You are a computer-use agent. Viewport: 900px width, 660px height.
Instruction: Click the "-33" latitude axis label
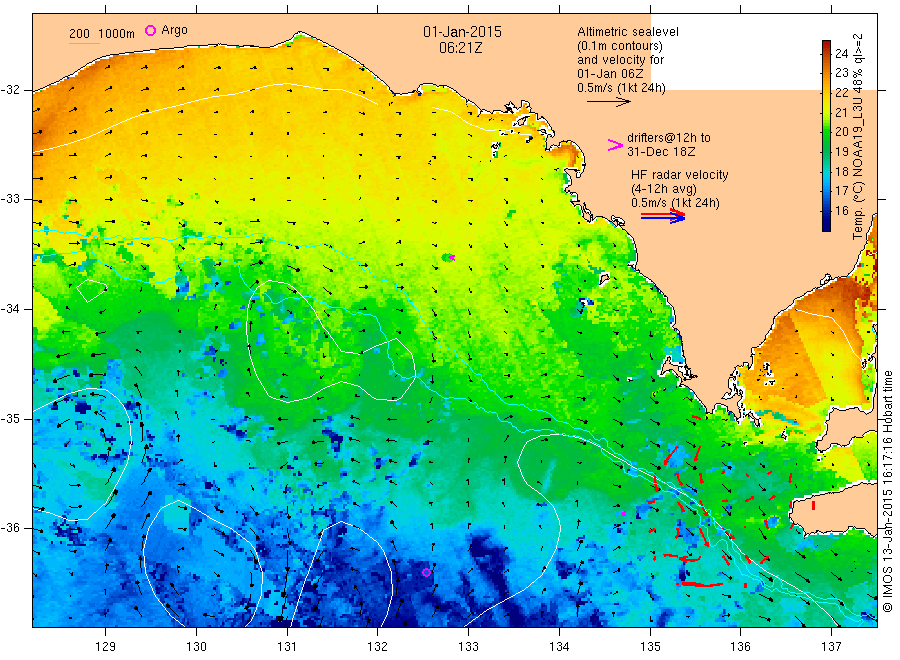point(10,199)
